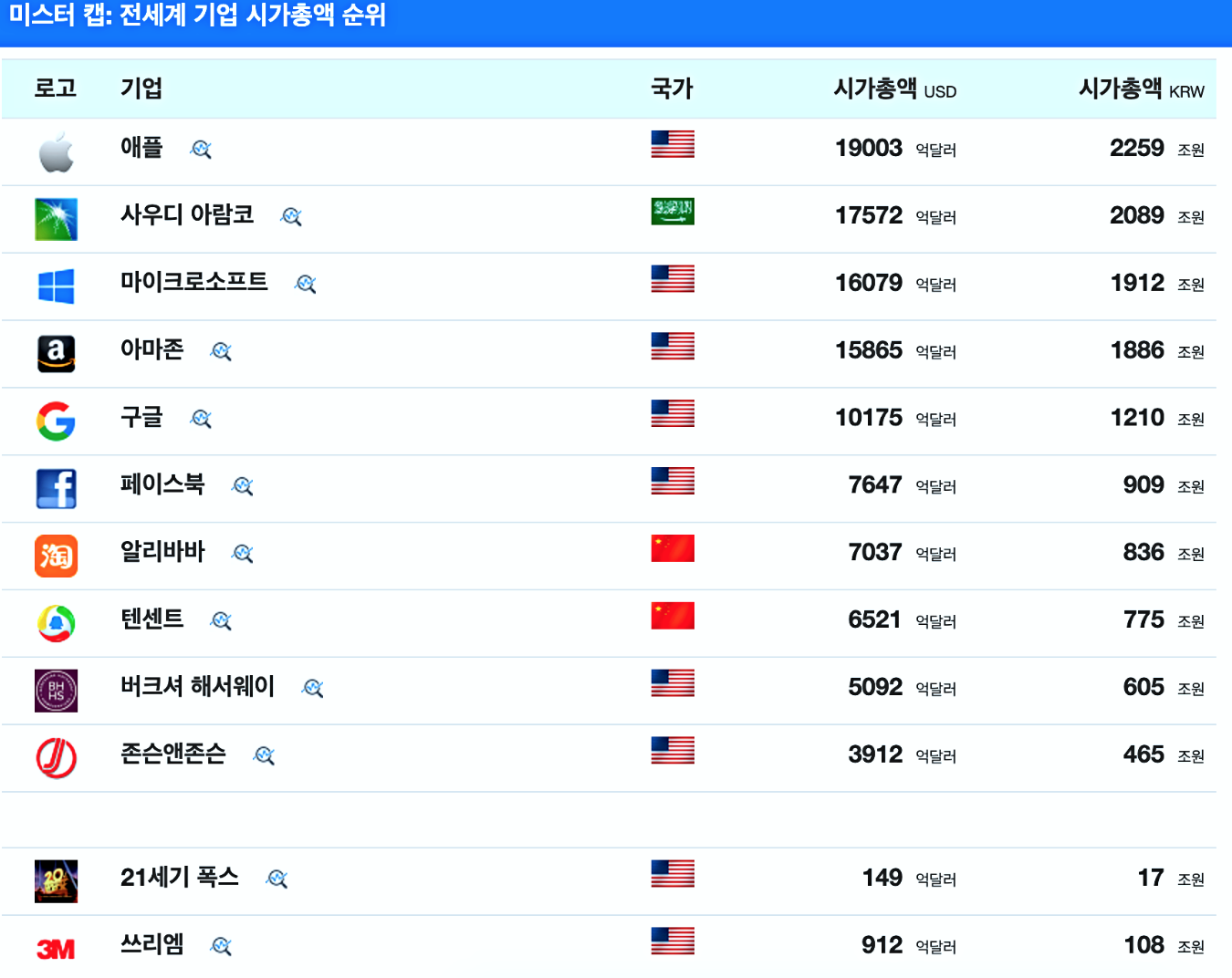
Task: Open the 존슨앤존슨 company link
Action: [x=173, y=754]
